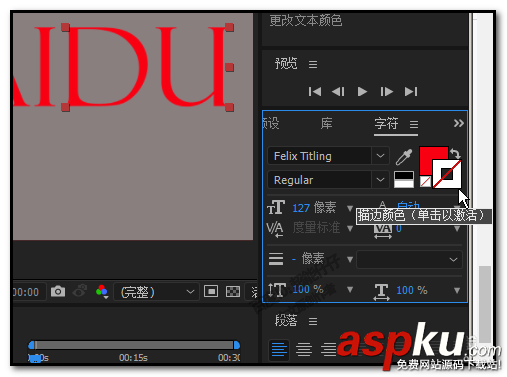Click the horizontal scale 100 % value
This screenshot has width=507, height=377.
click(x=412, y=290)
